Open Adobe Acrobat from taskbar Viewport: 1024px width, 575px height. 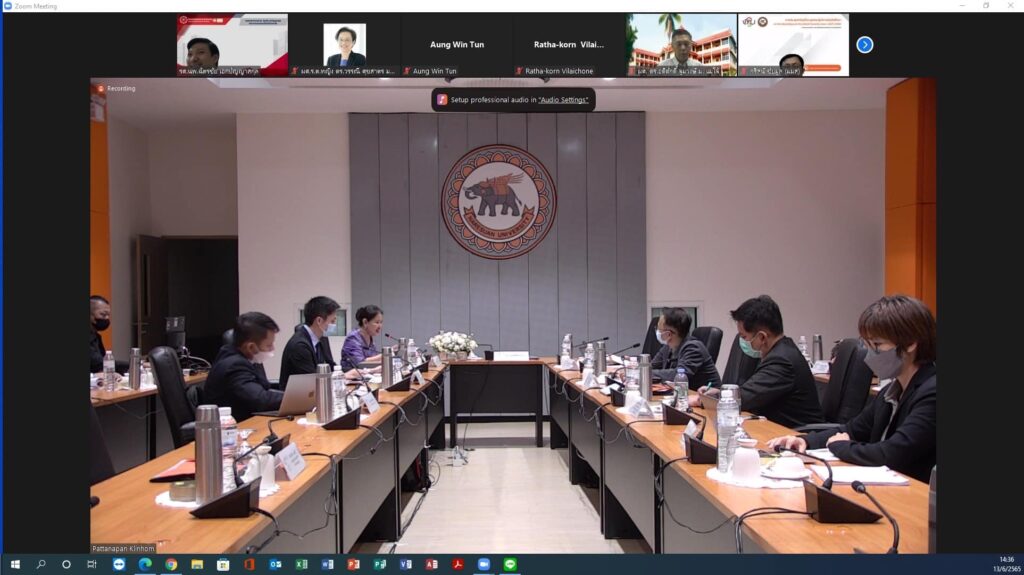point(458,565)
